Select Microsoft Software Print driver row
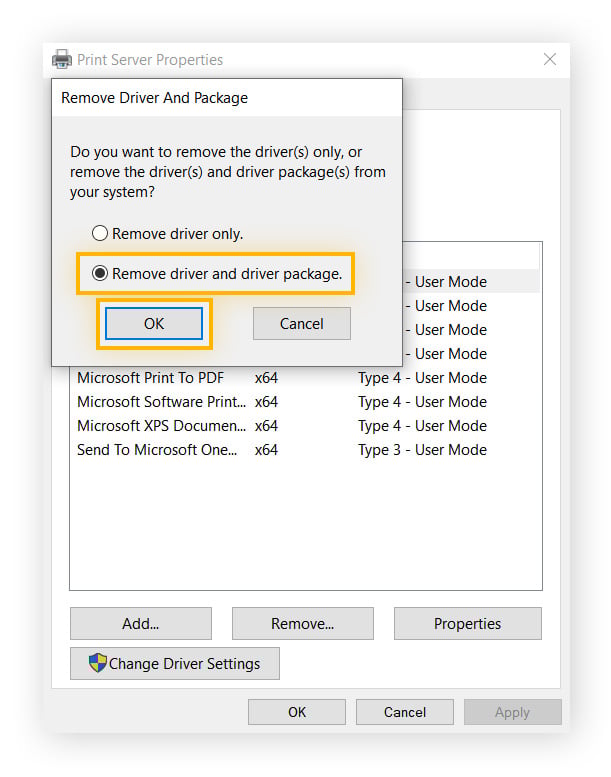This screenshot has width=611, height=777. [x=161, y=402]
